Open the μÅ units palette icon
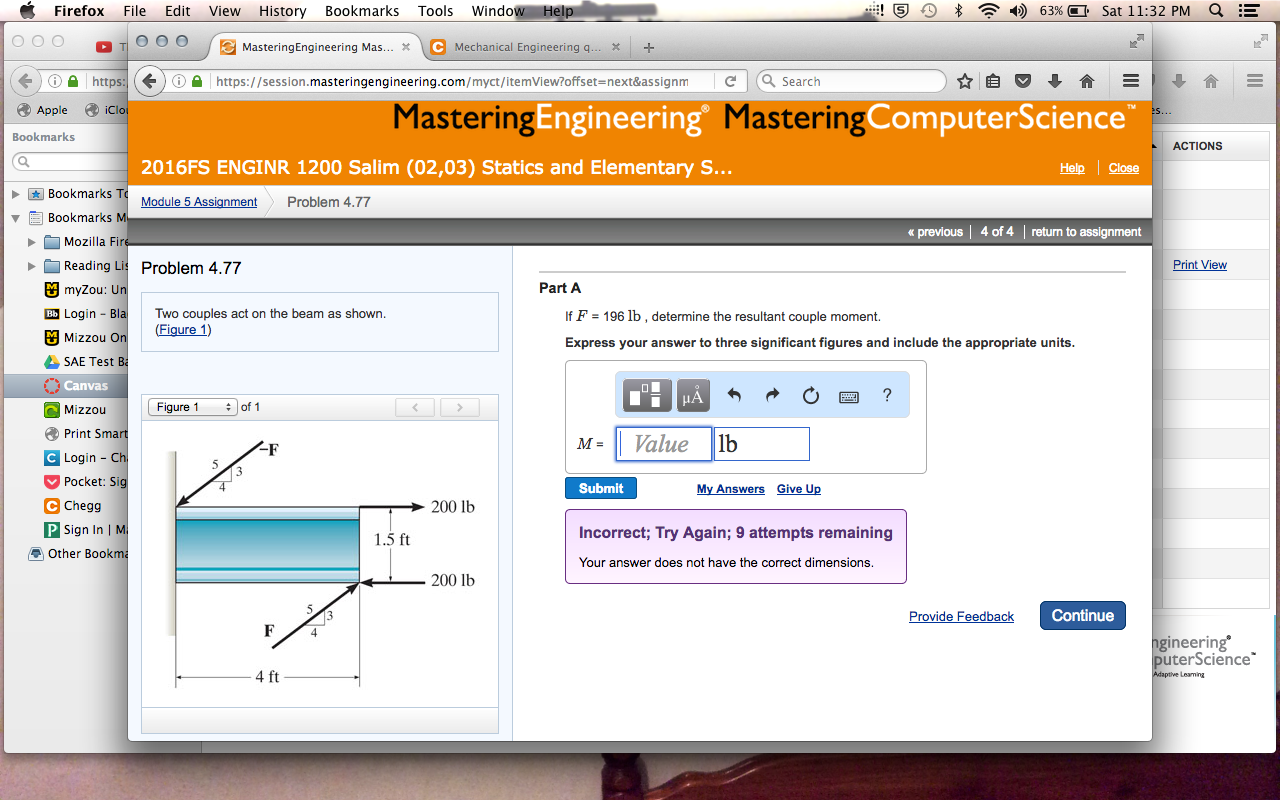Viewport: 1280px width, 800px height. 692,394
